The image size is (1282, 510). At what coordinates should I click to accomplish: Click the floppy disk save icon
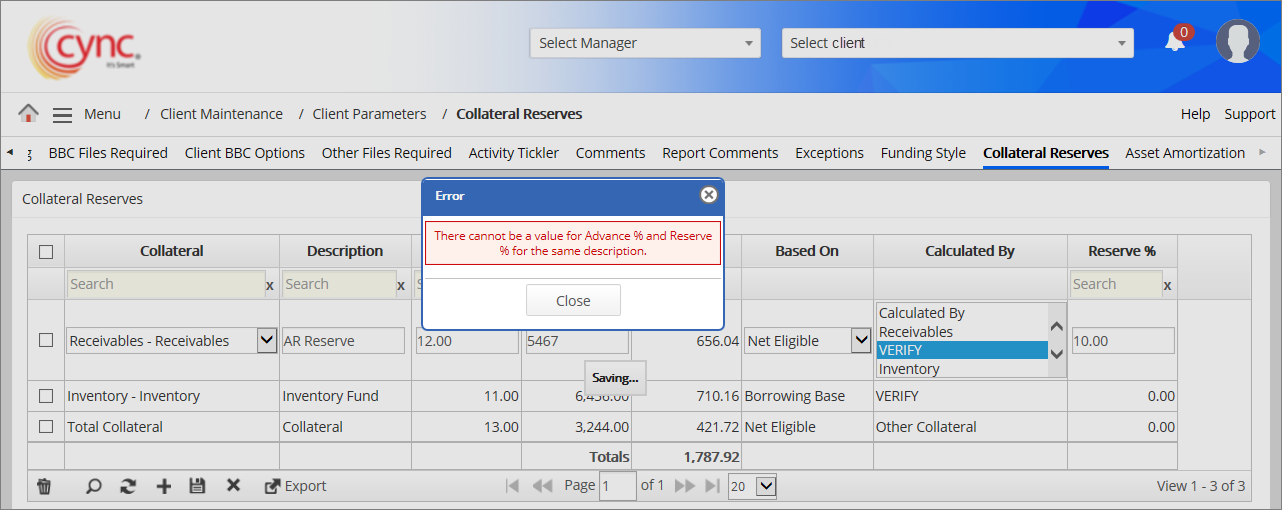197,486
